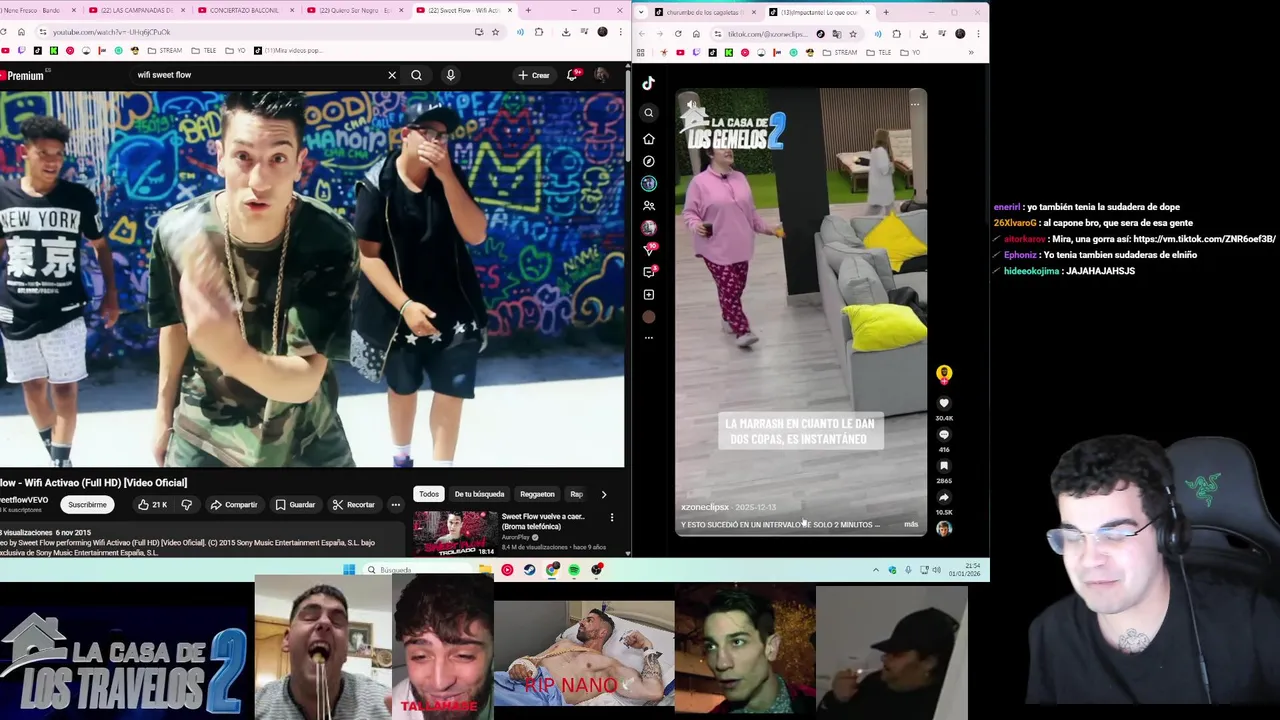This screenshot has width=1280, height=720.
Task: Click the YouTube search magnifier button
Action: pos(416,75)
